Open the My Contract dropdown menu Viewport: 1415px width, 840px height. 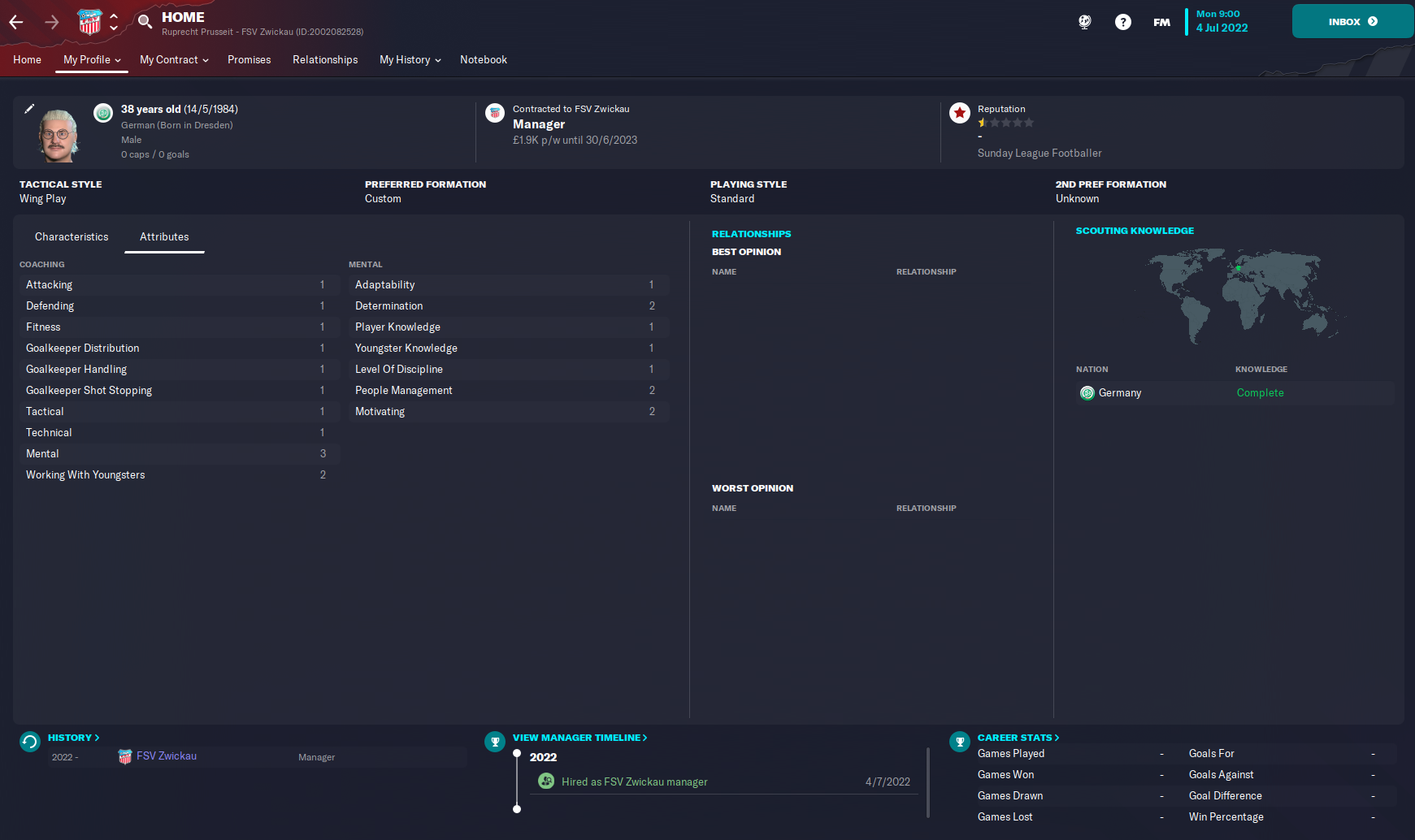174,60
